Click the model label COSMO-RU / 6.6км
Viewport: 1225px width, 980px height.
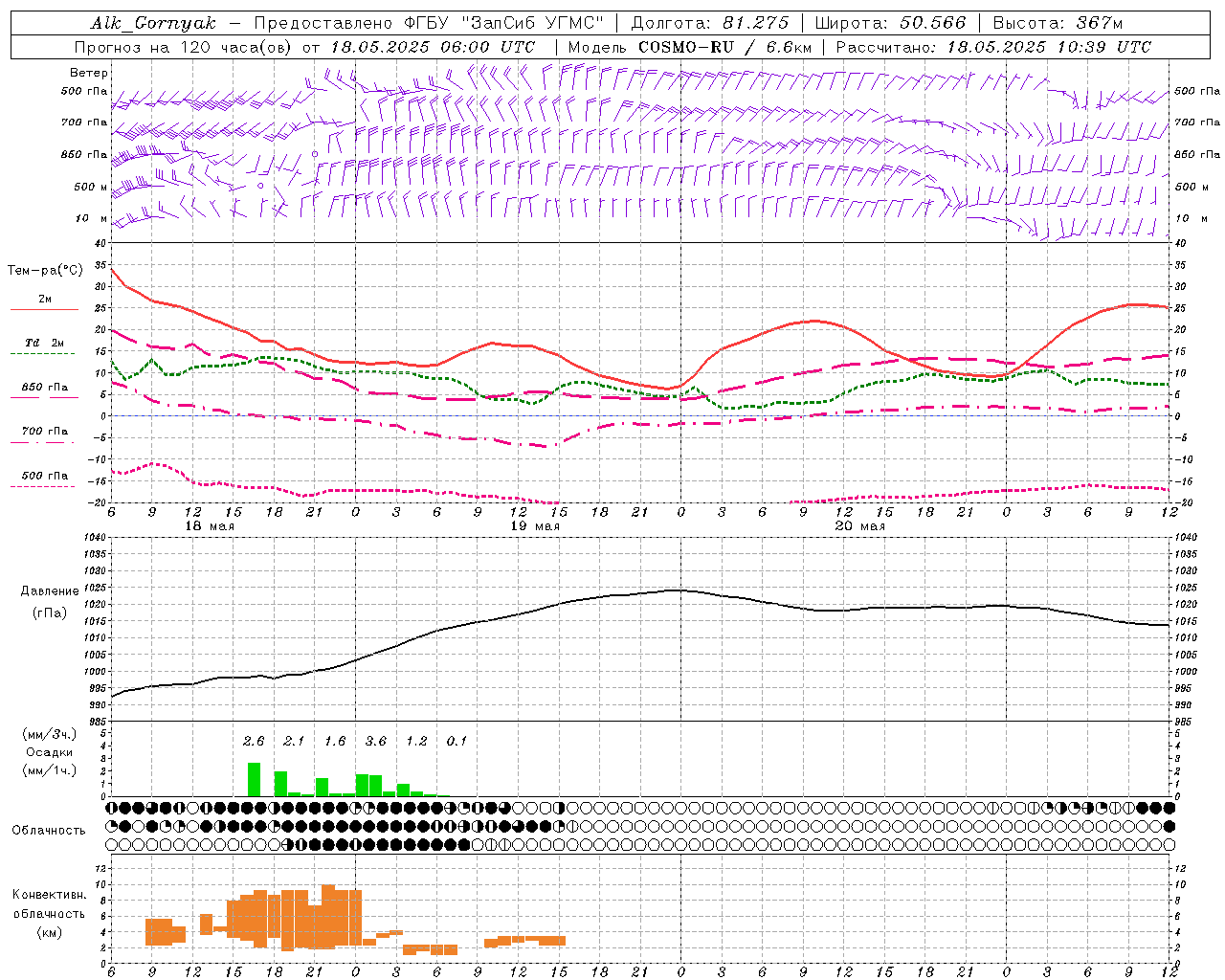[x=725, y=47]
